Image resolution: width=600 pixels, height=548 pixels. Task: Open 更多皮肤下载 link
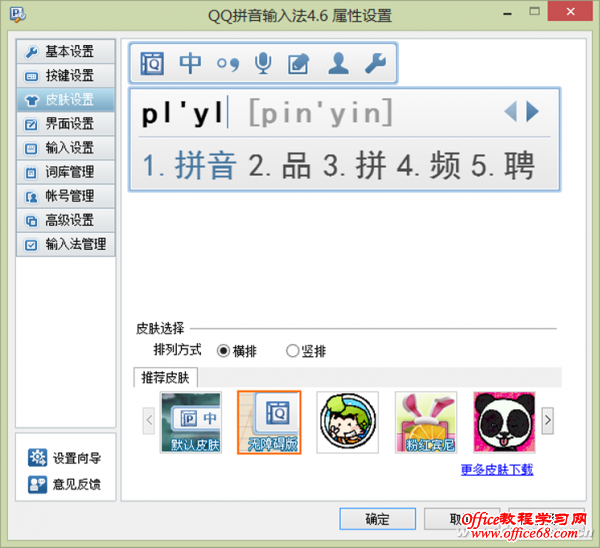(497, 470)
